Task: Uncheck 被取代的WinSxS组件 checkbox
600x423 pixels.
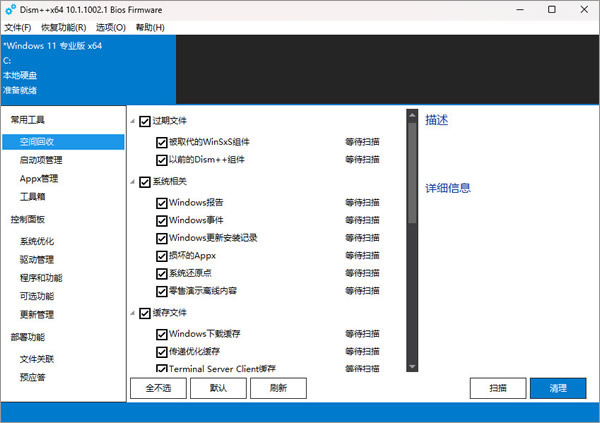Action: pos(162,142)
